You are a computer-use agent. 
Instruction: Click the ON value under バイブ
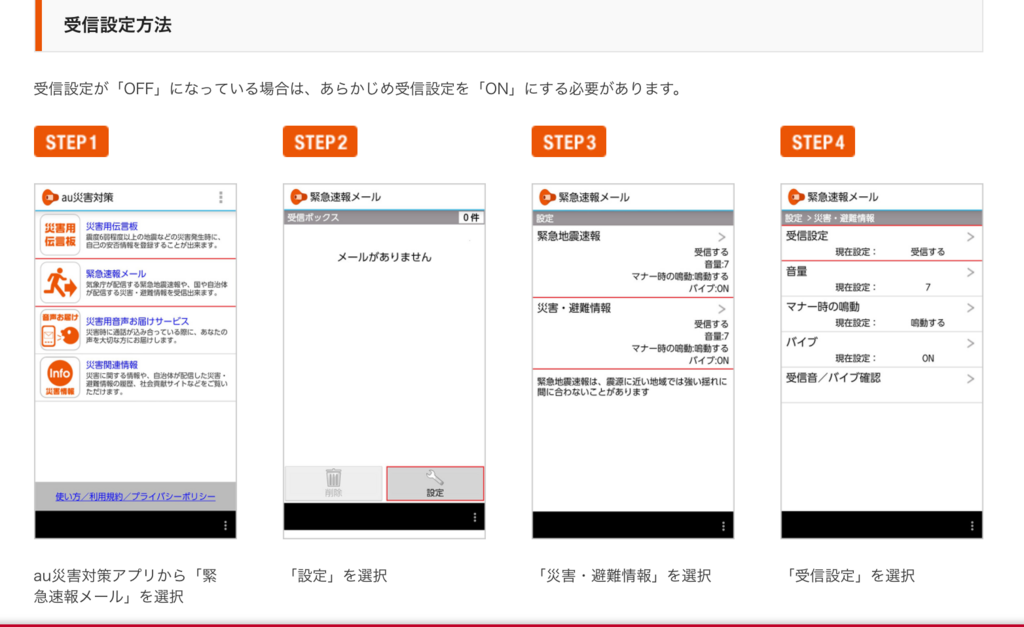[927, 359]
